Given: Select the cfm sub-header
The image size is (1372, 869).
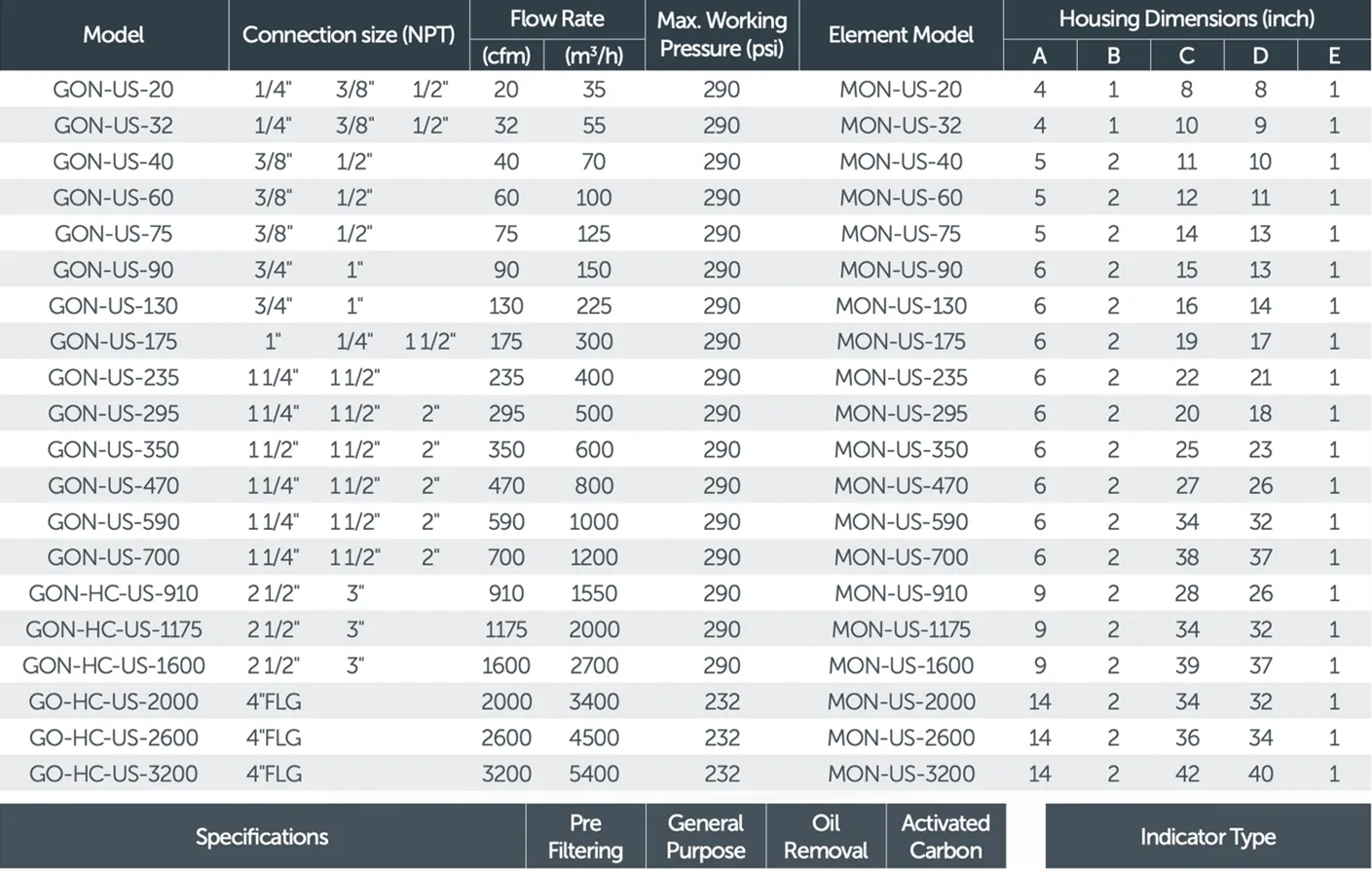Looking at the screenshot, I should pos(506,56).
